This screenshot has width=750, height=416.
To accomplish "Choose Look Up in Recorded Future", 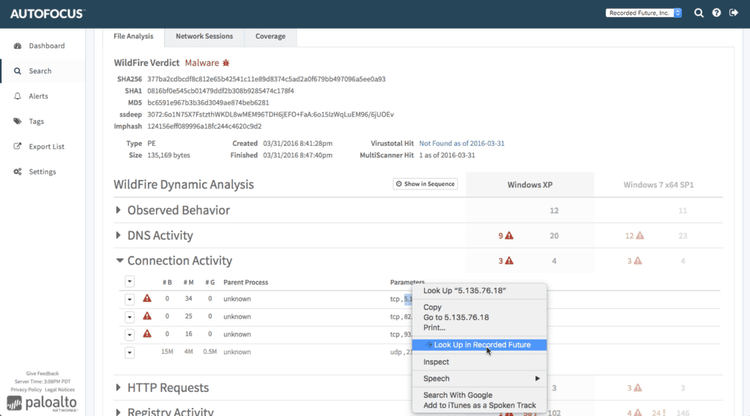I will (482, 345).
